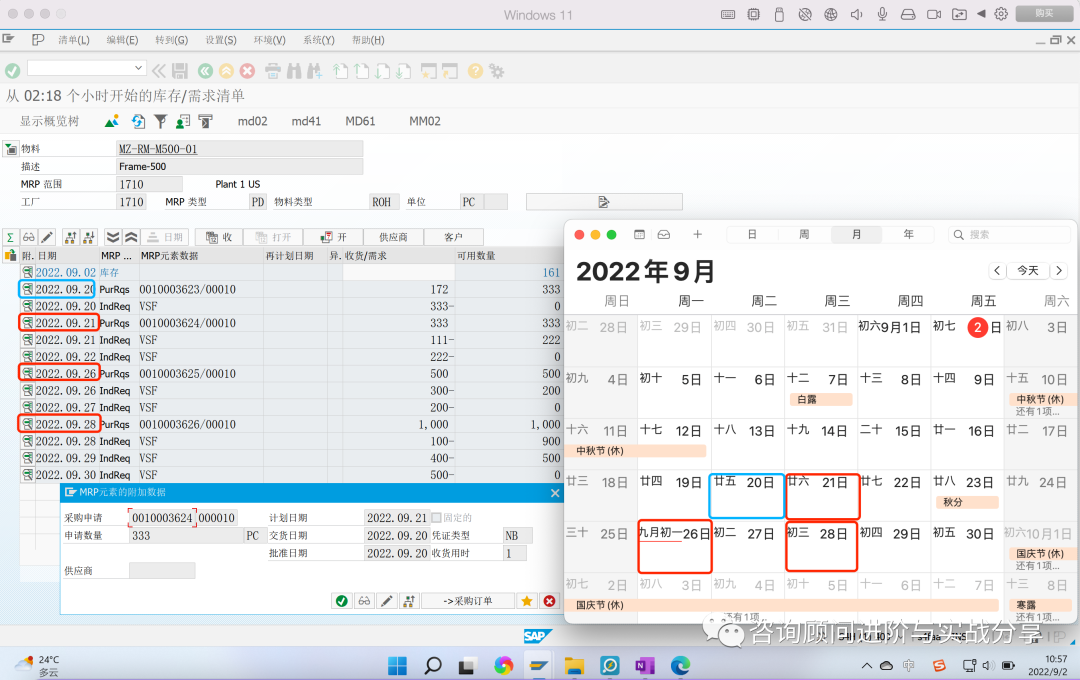Open Windows taskbar Search magnifier
The width and height of the screenshot is (1080, 680).
click(433, 666)
